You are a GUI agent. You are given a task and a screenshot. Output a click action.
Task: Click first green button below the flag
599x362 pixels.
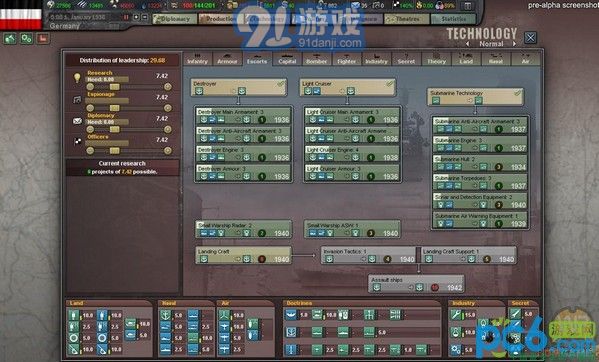[x=10, y=39]
